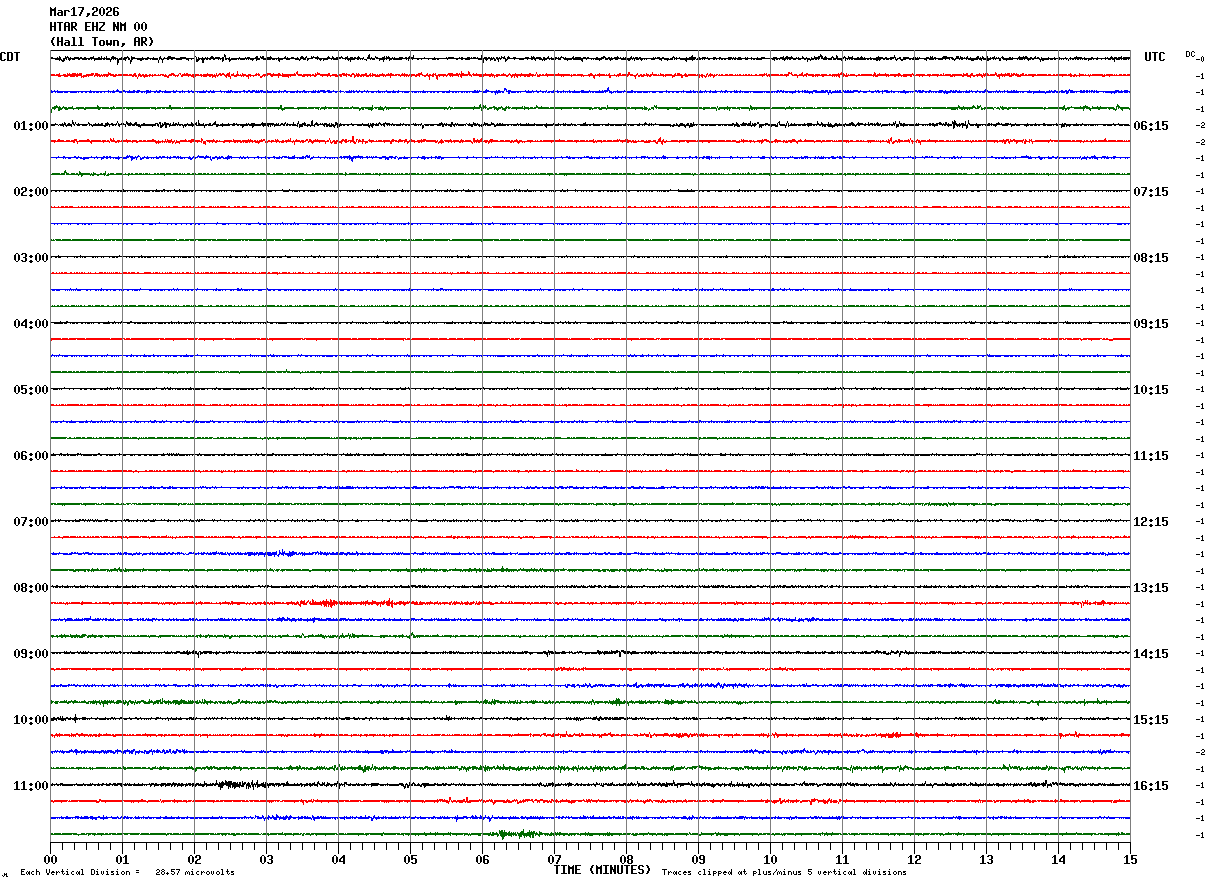
Task: Click minute 11 on the bottom axis
Action: coord(842,859)
